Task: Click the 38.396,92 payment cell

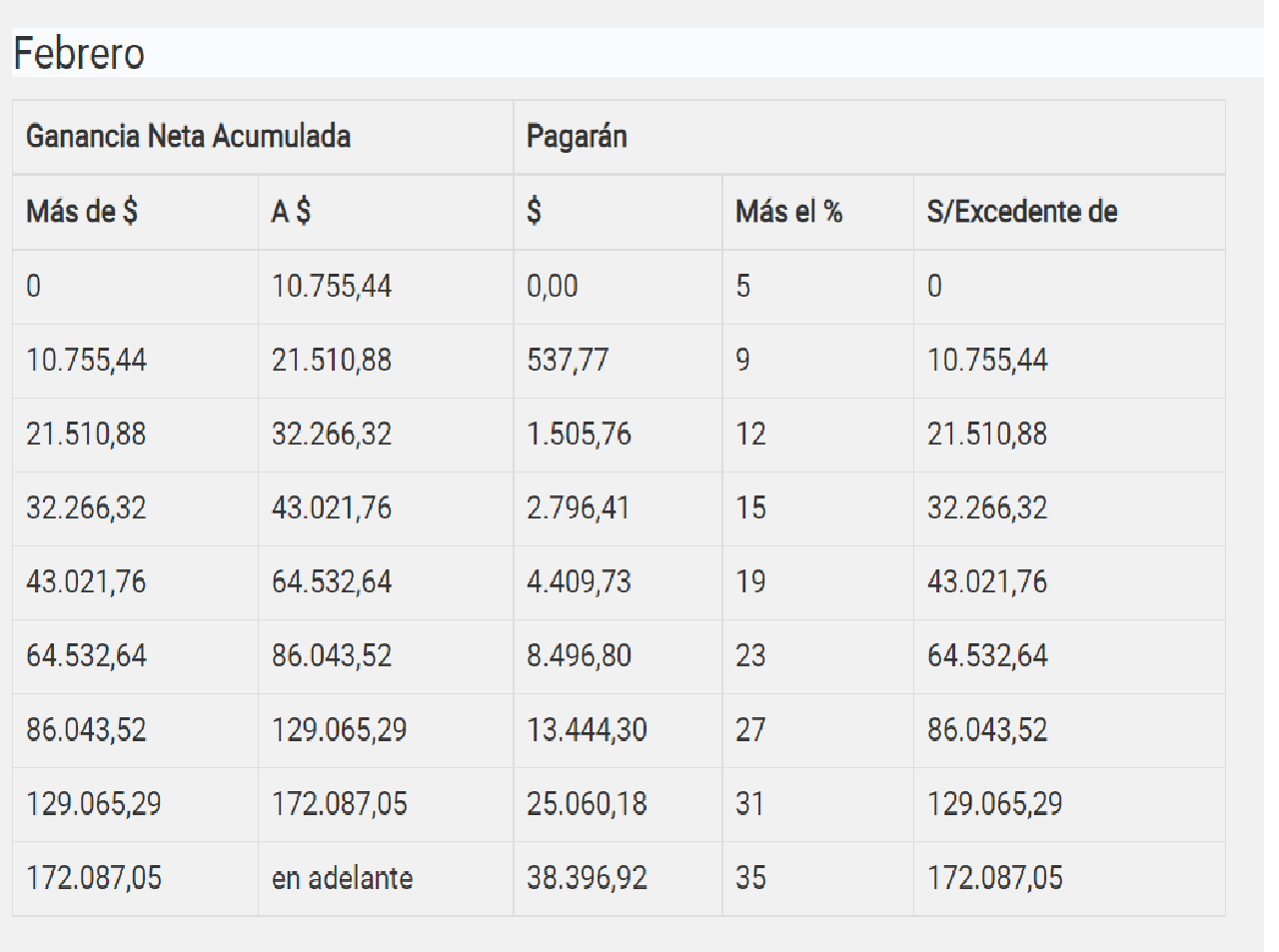Action: pyautogui.click(x=587, y=877)
